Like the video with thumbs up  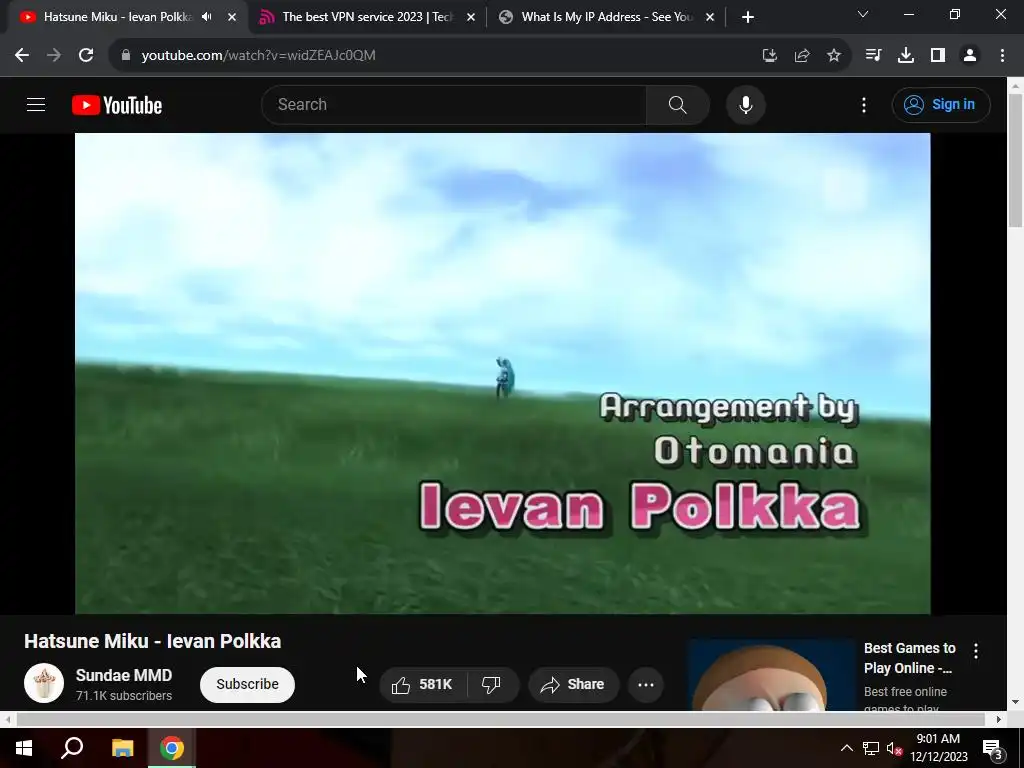pos(422,684)
